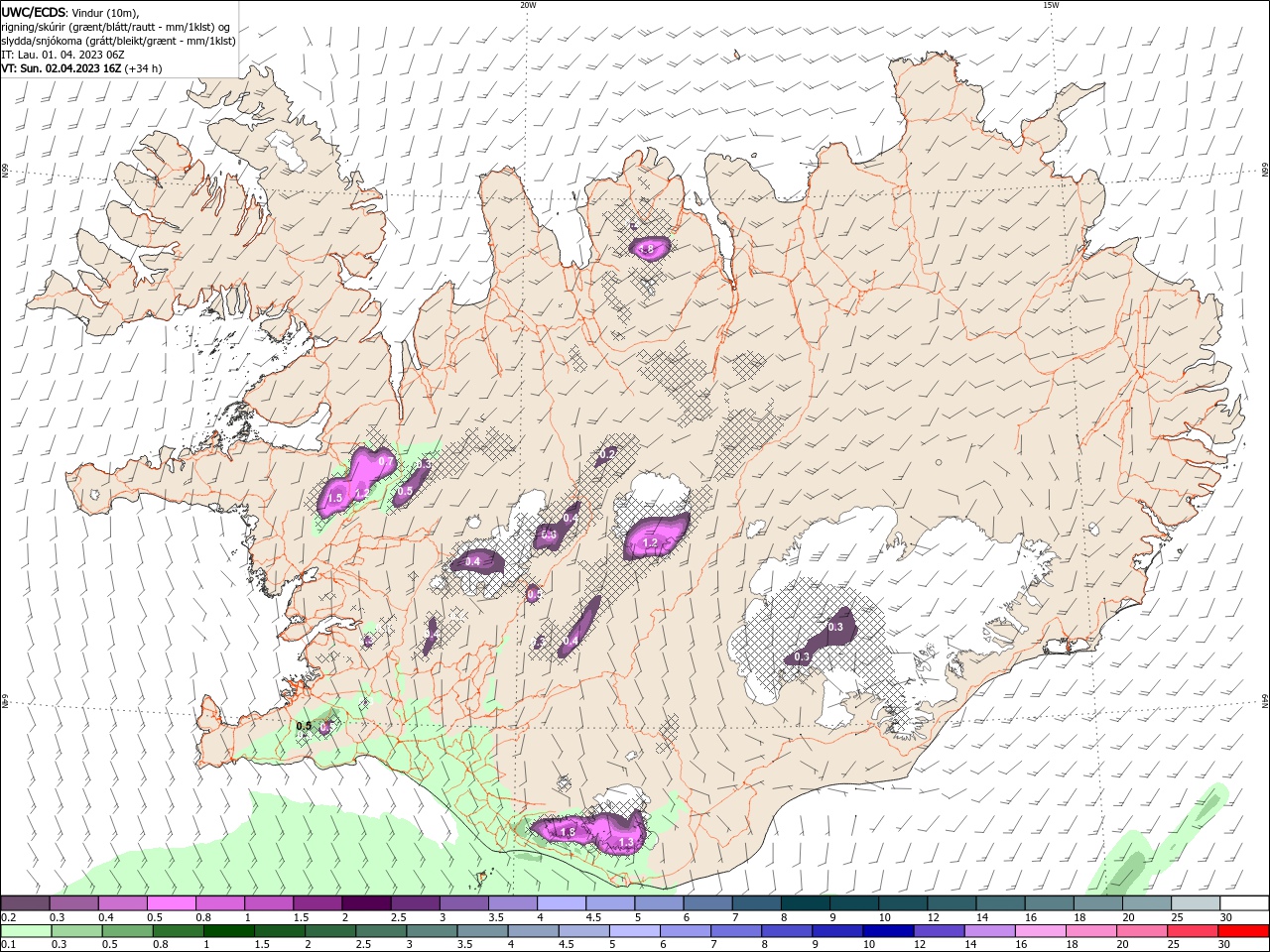Click the 'IT: Lau. 01. 04. 2023 06Z' line

(x=63, y=55)
